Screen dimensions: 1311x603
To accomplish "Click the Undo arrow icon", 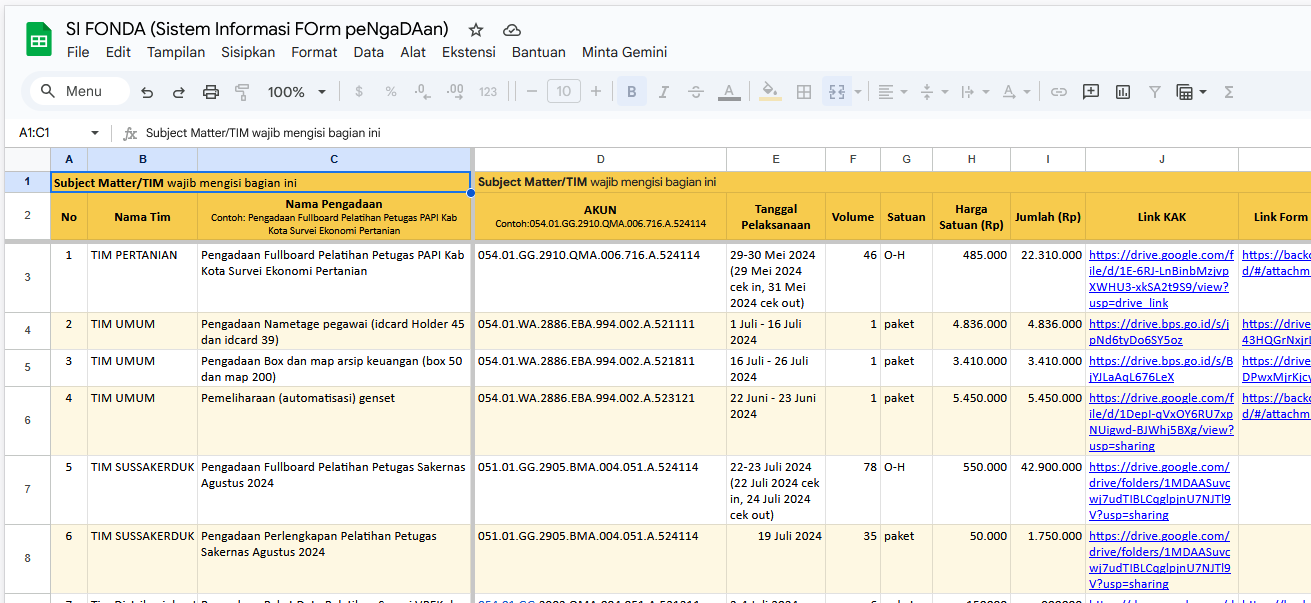I will tap(147, 92).
